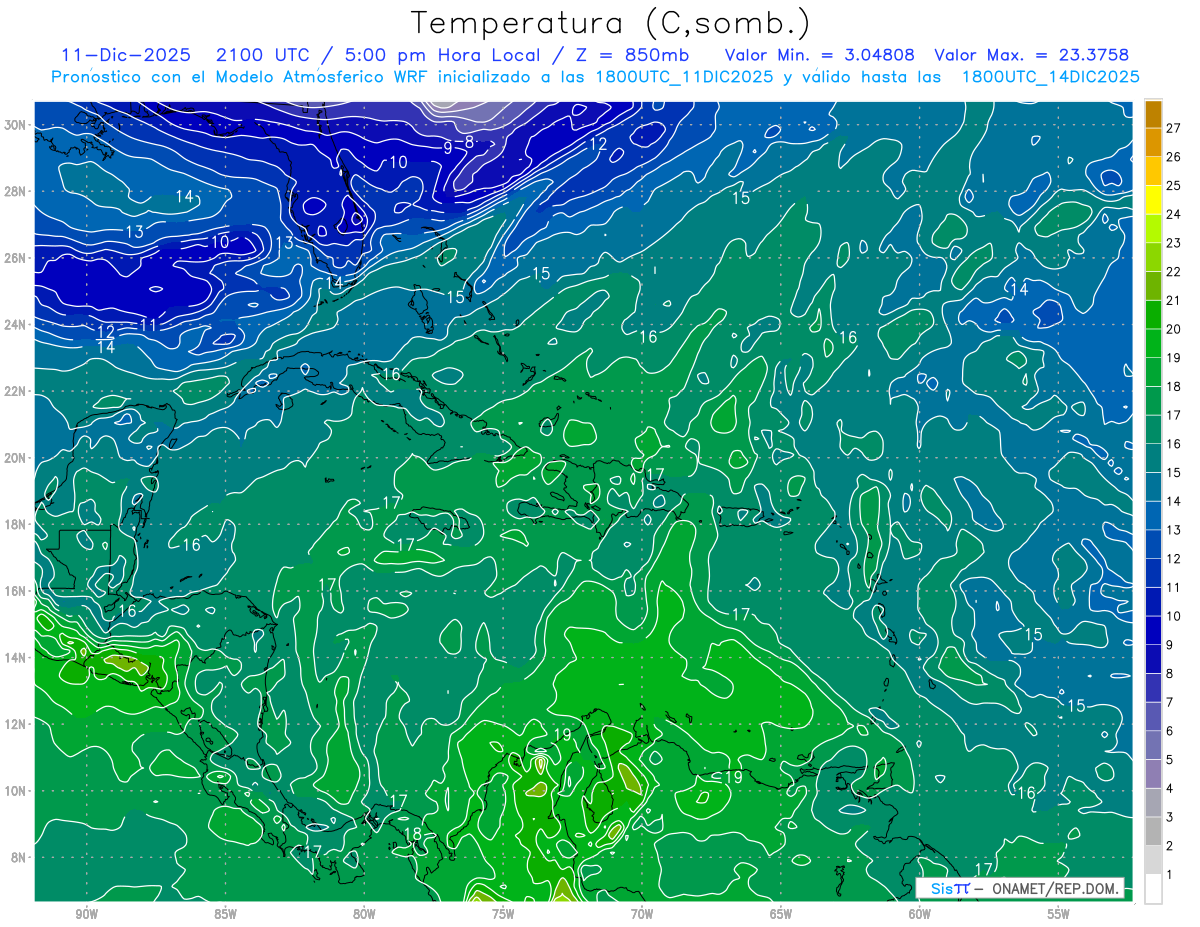Screen dimensions: 1200x927
Task: Pick the bright yellow swatch between 24 and 25
Action: pos(1153,200)
